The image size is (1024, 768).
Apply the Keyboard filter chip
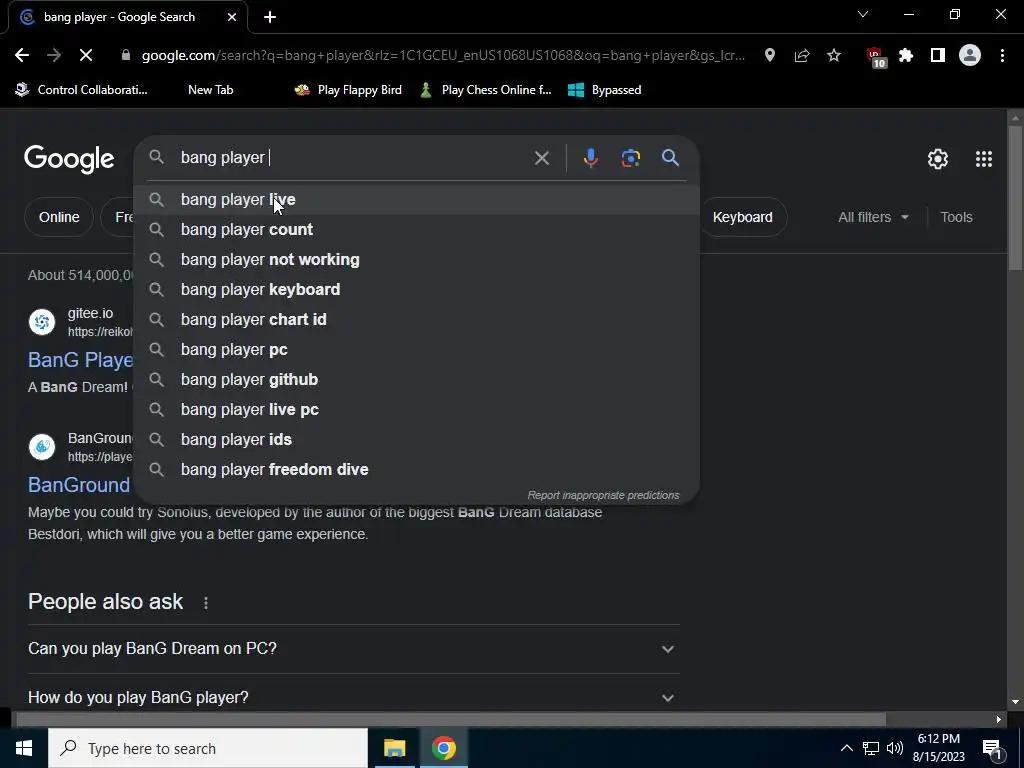click(743, 217)
